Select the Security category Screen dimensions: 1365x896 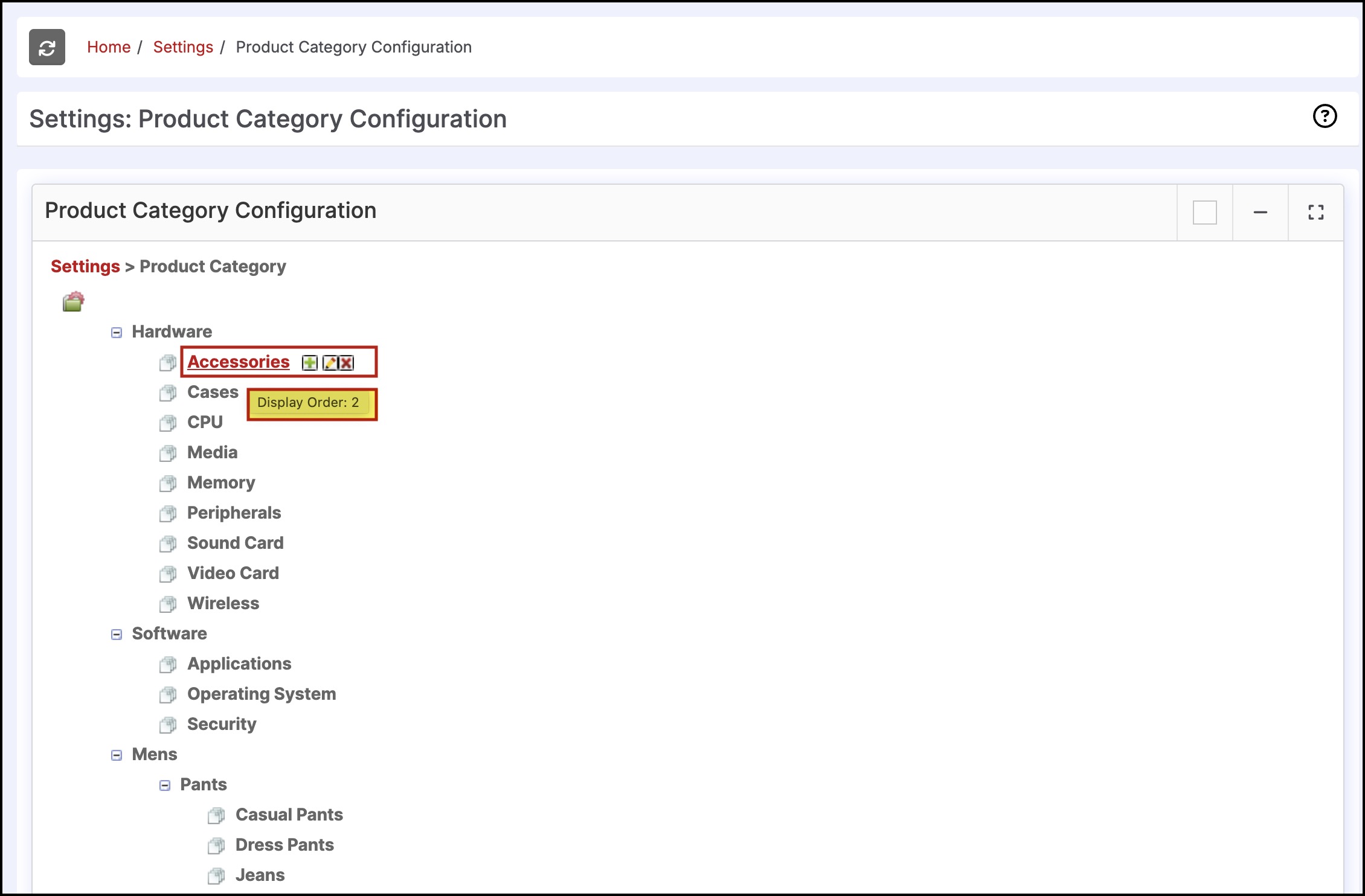(222, 724)
